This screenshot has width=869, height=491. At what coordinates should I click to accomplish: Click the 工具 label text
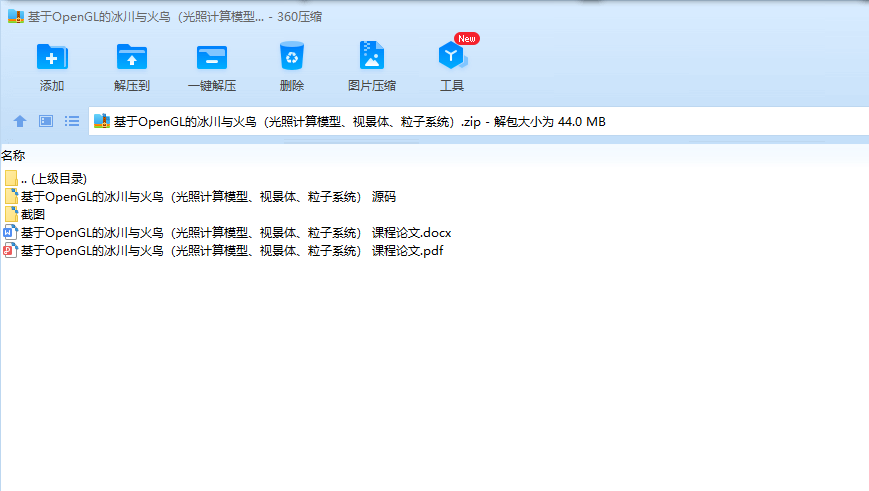[452, 86]
